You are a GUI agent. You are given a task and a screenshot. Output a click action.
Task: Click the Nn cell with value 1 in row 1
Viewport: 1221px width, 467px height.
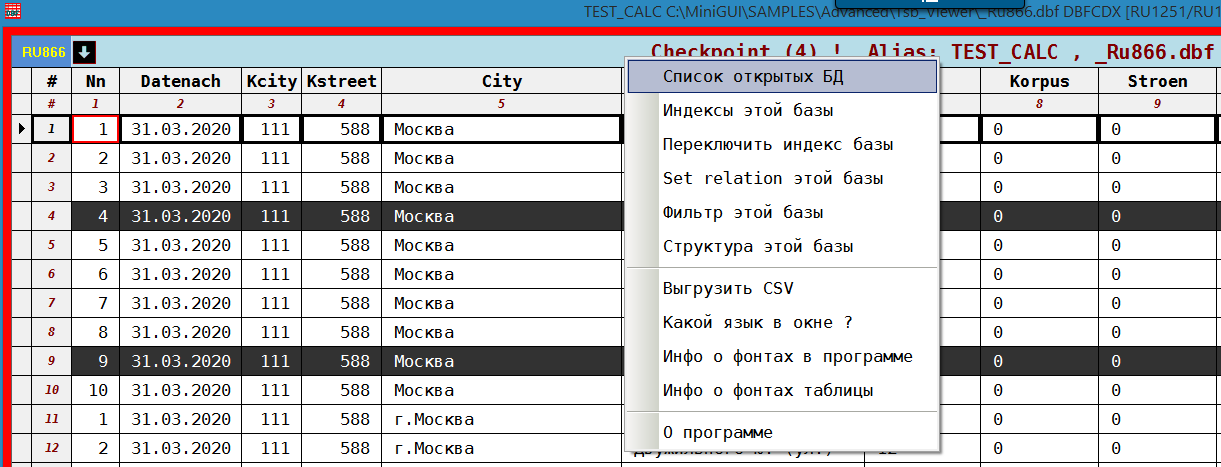pyautogui.click(x=96, y=129)
